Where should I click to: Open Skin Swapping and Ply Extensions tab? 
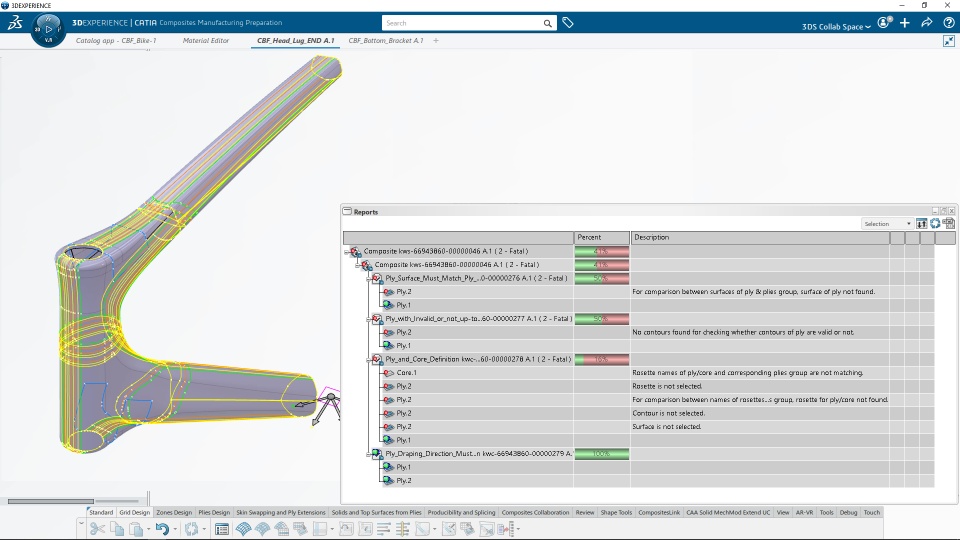coord(280,512)
